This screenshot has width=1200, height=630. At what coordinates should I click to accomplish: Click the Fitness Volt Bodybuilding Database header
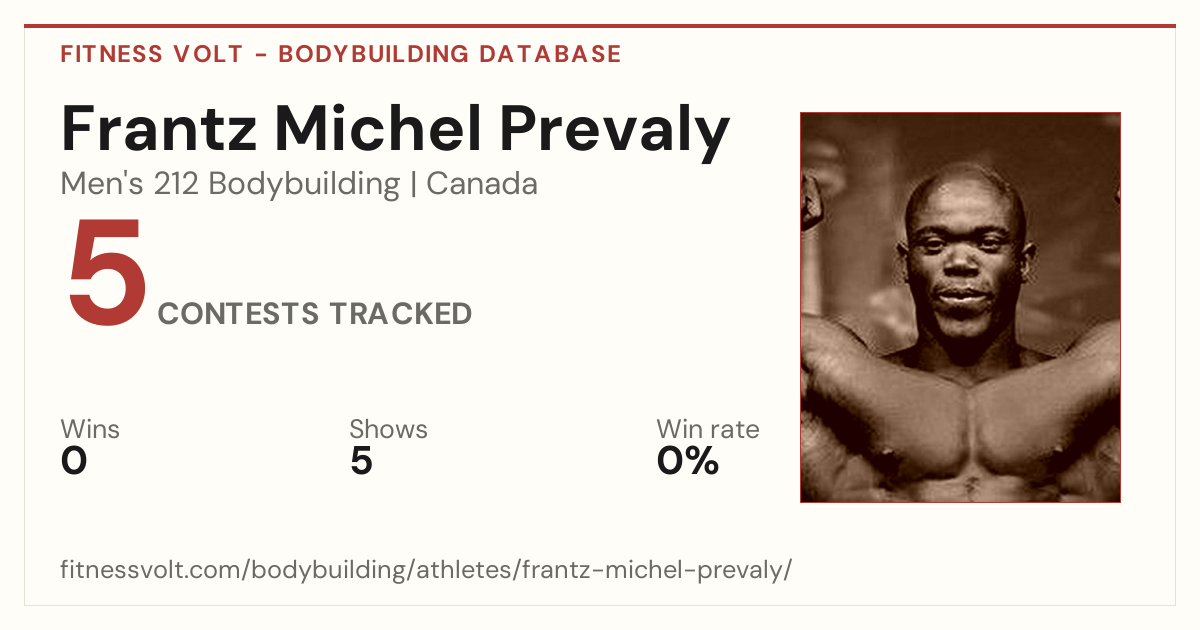coord(341,54)
